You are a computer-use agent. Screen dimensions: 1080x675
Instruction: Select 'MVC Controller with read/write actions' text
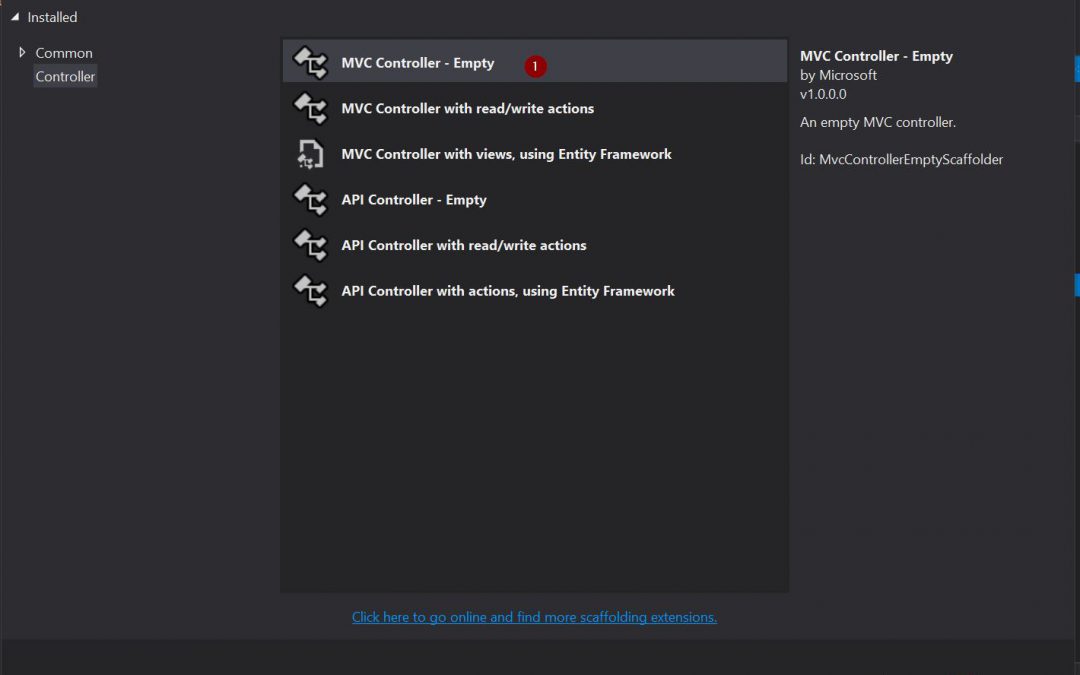467,108
